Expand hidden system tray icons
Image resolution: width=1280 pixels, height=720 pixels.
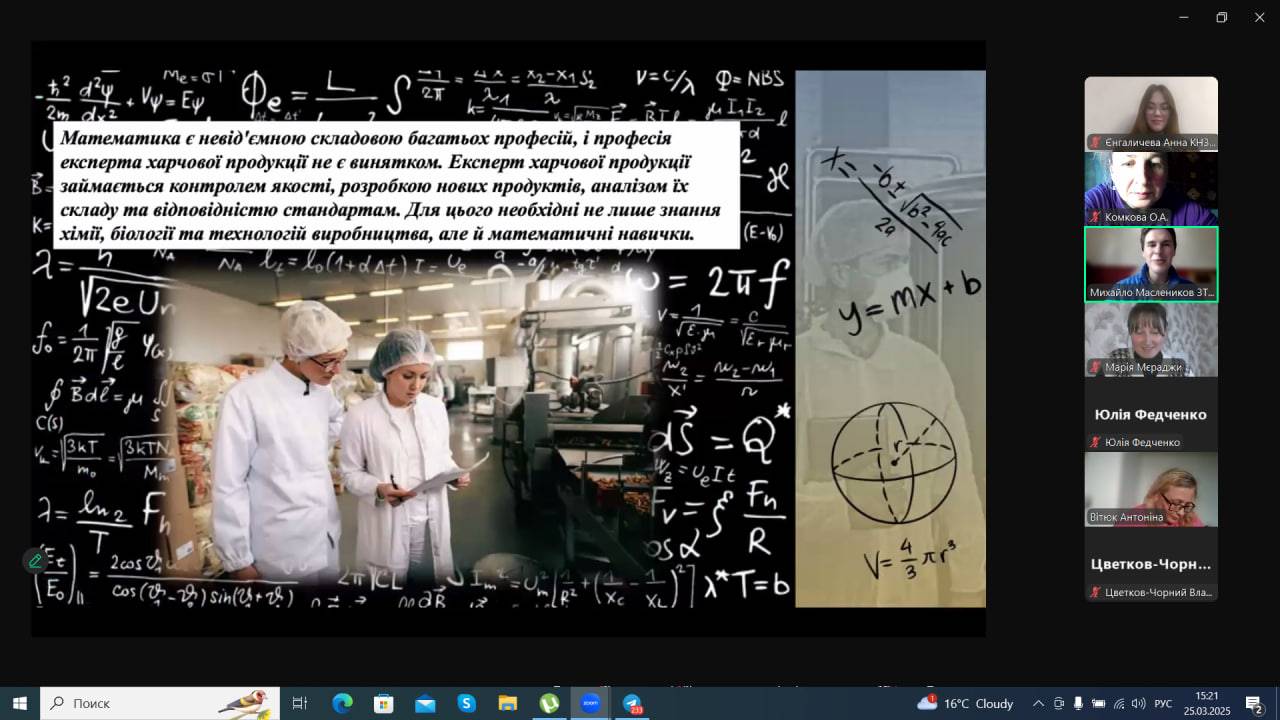pyautogui.click(x=1038, y=703)
